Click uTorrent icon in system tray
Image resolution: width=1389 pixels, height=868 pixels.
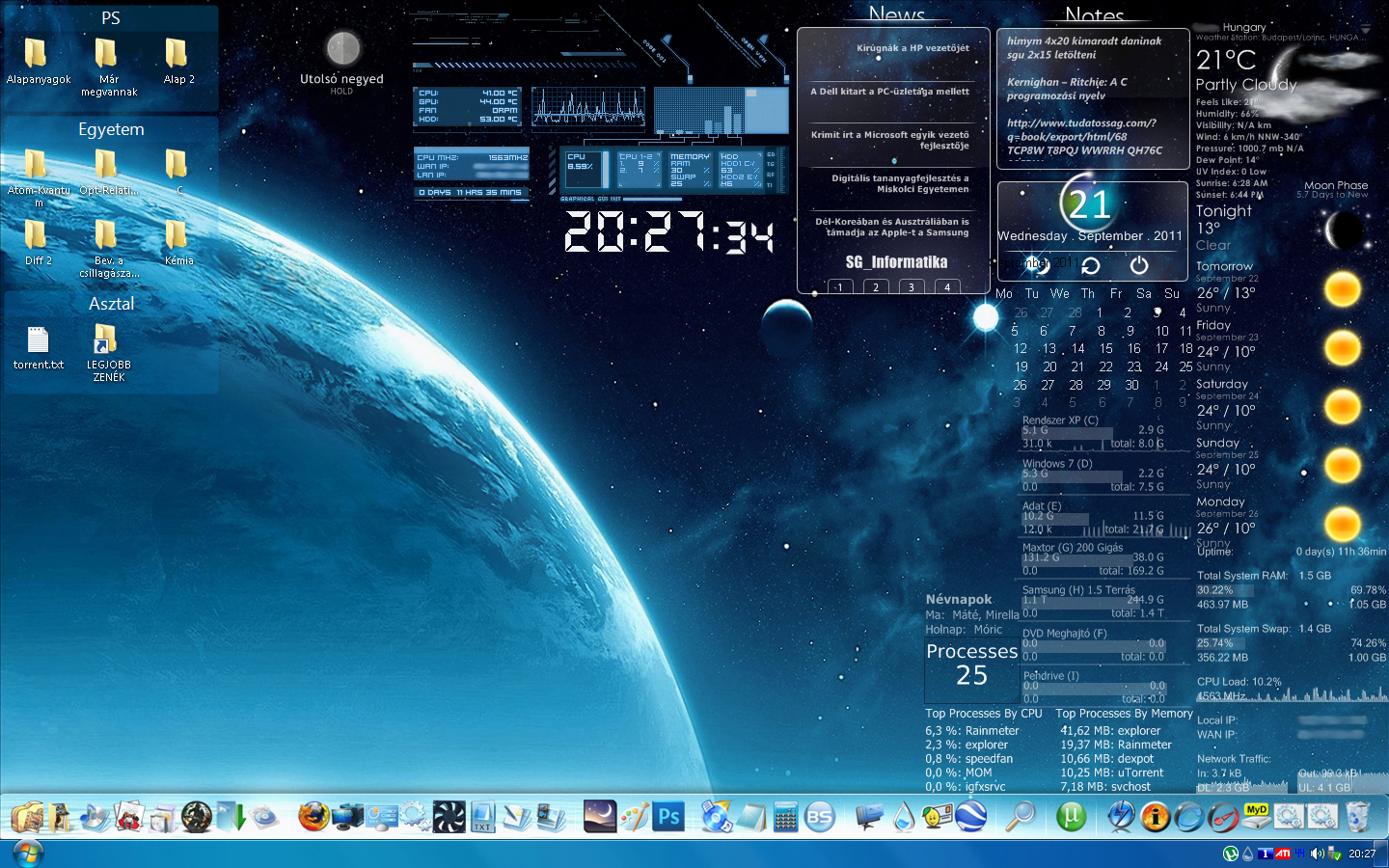(1230, 854)
